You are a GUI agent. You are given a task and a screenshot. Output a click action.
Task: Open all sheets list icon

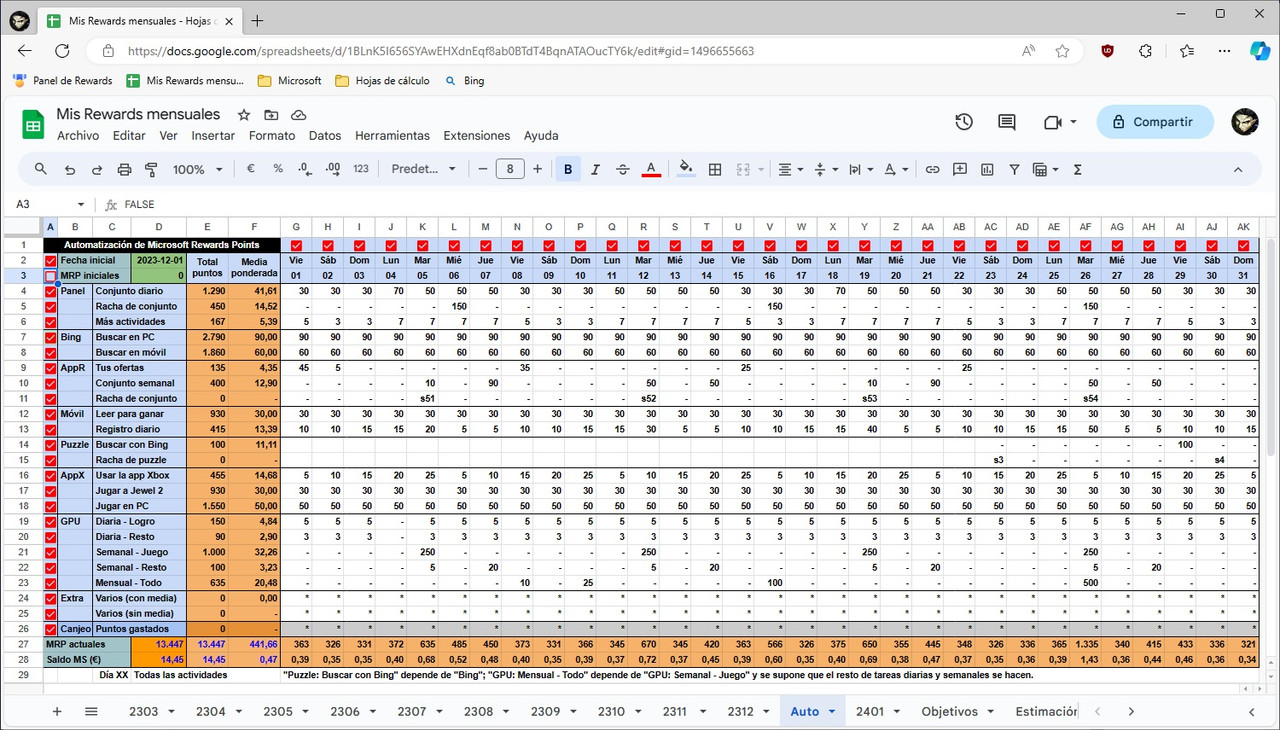coord(91,712)
